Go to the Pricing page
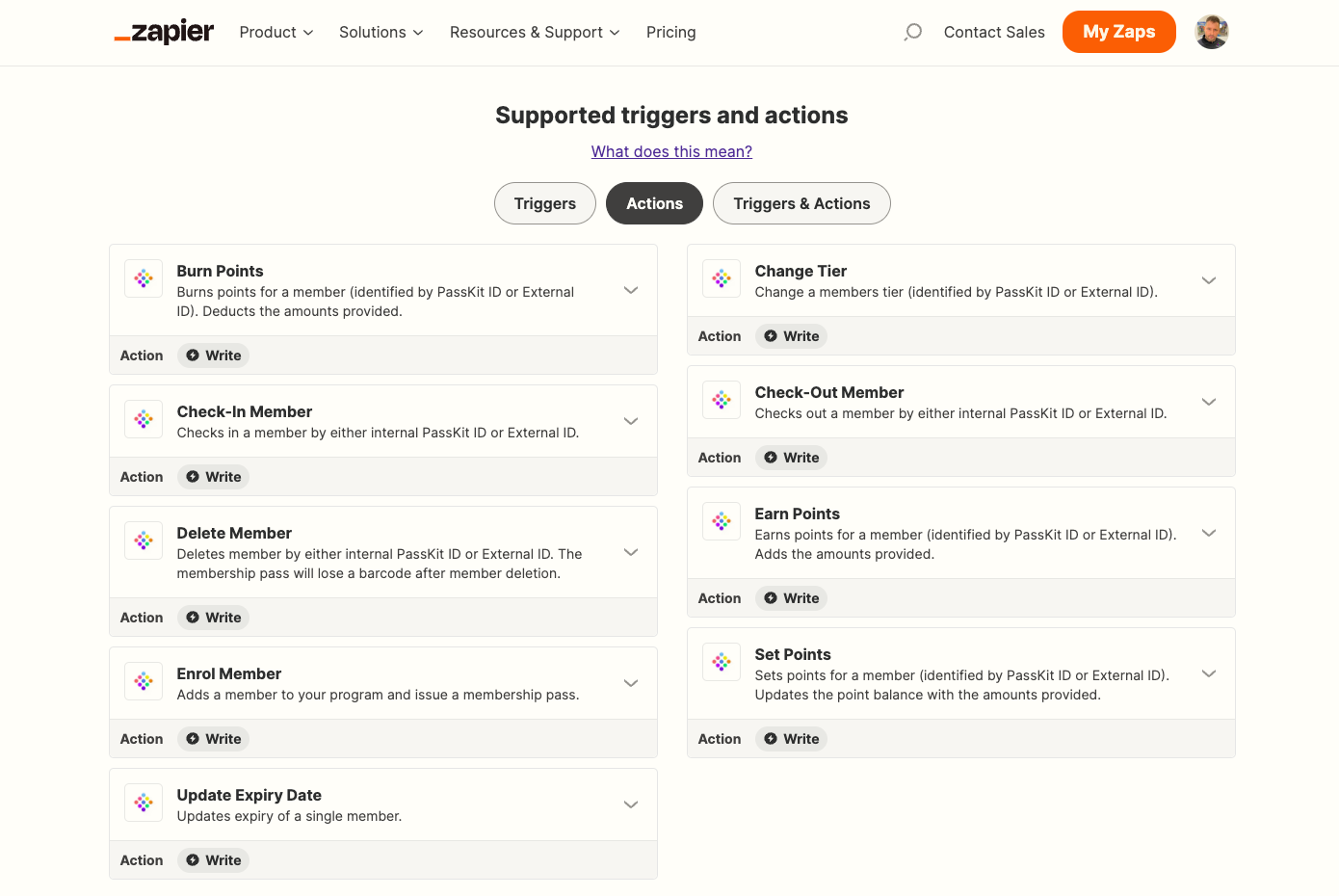 (671, 33)
